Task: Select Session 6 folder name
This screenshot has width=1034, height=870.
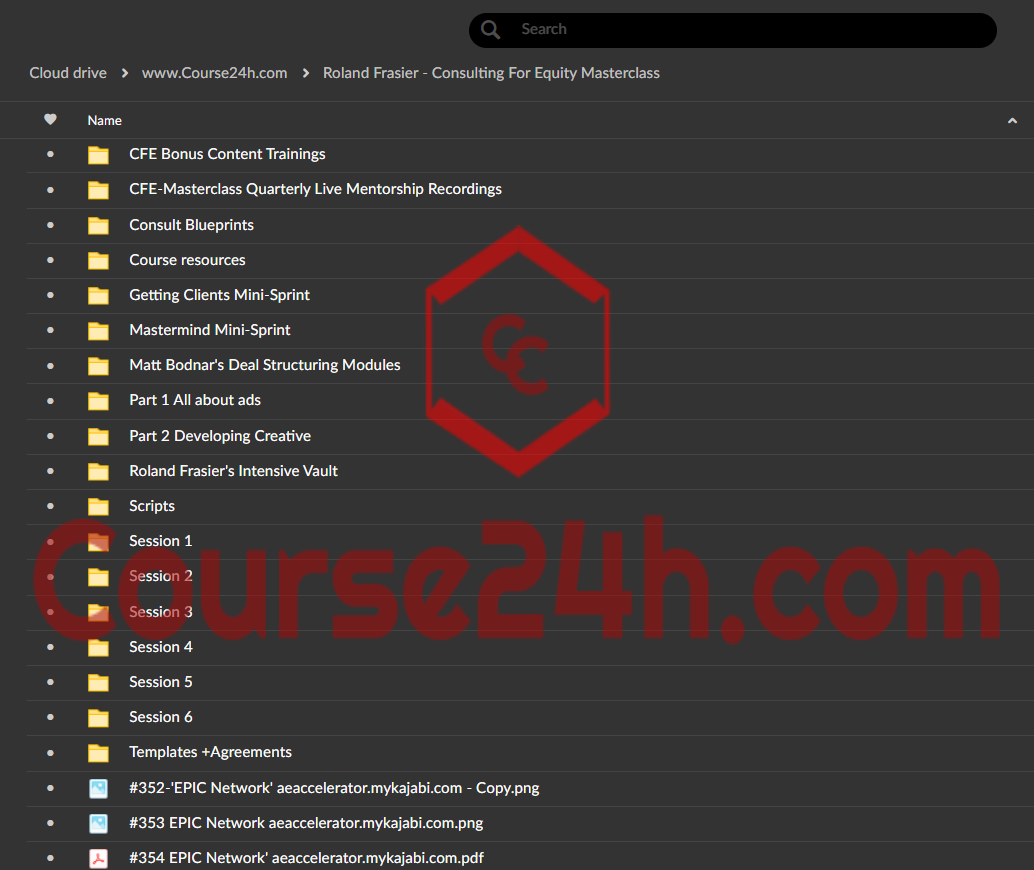Action: coord(161,717)
